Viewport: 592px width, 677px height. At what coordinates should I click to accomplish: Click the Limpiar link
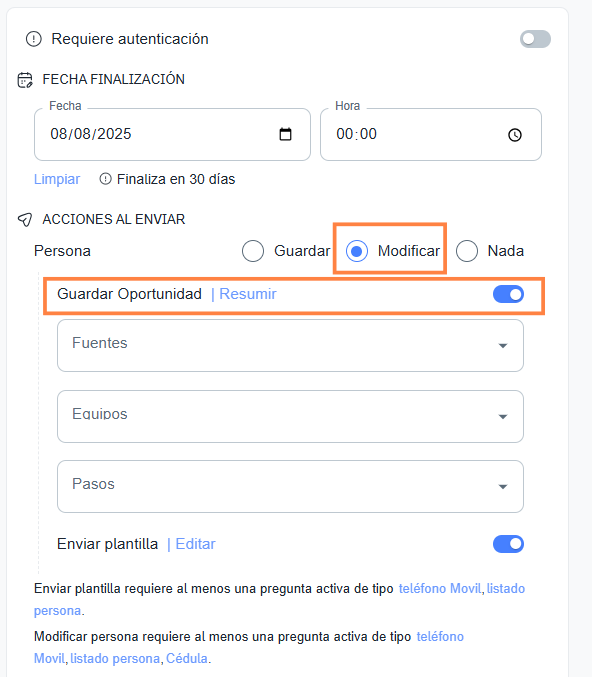[x=57, y=179]
